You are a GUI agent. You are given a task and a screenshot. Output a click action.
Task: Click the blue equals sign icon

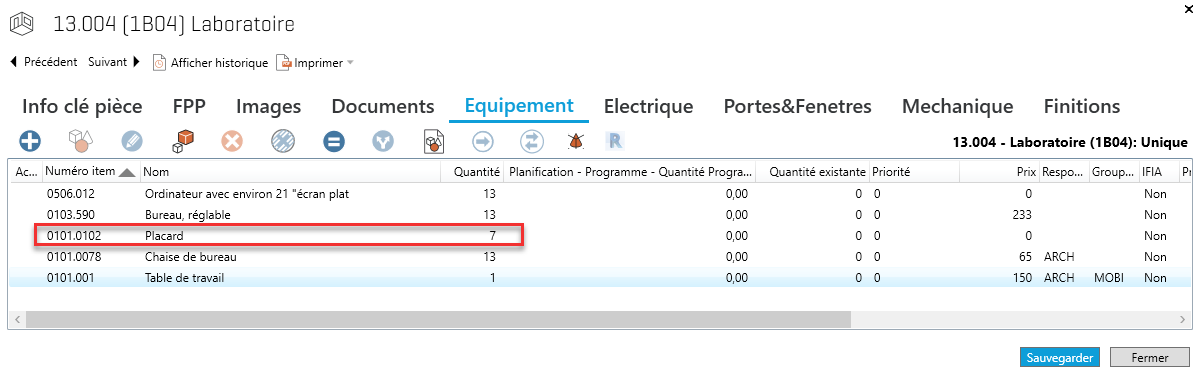pyautogui.click(x=334, y=142)
